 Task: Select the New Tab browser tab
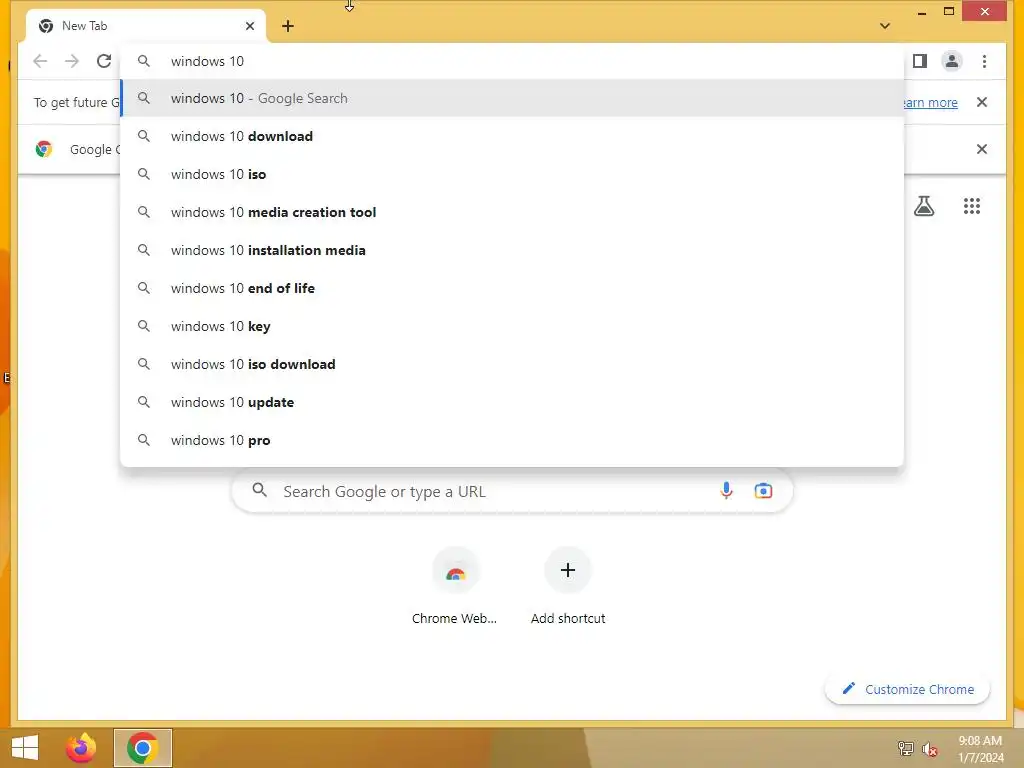tap(146, 26)
